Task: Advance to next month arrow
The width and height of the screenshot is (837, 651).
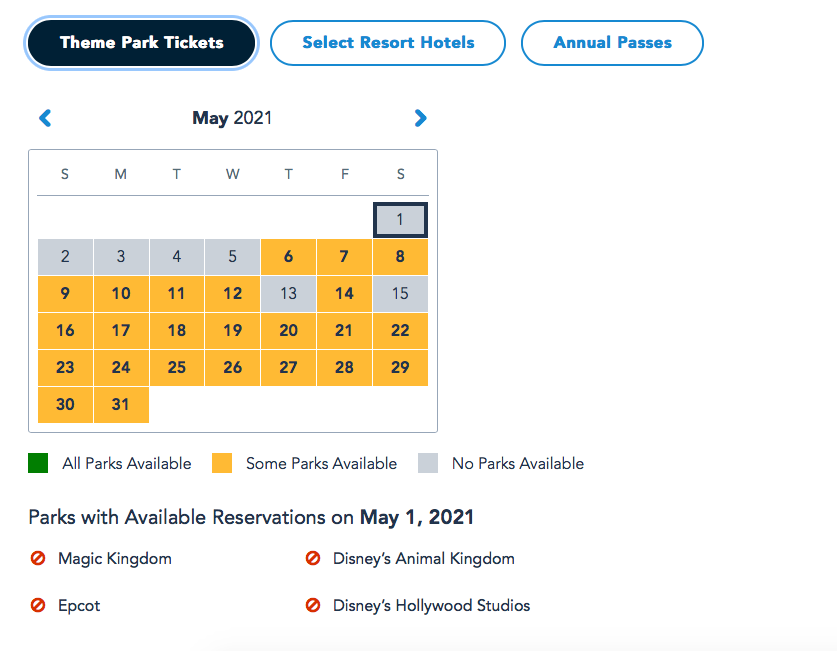Action: pyautogui.click(x=420, y=118)
